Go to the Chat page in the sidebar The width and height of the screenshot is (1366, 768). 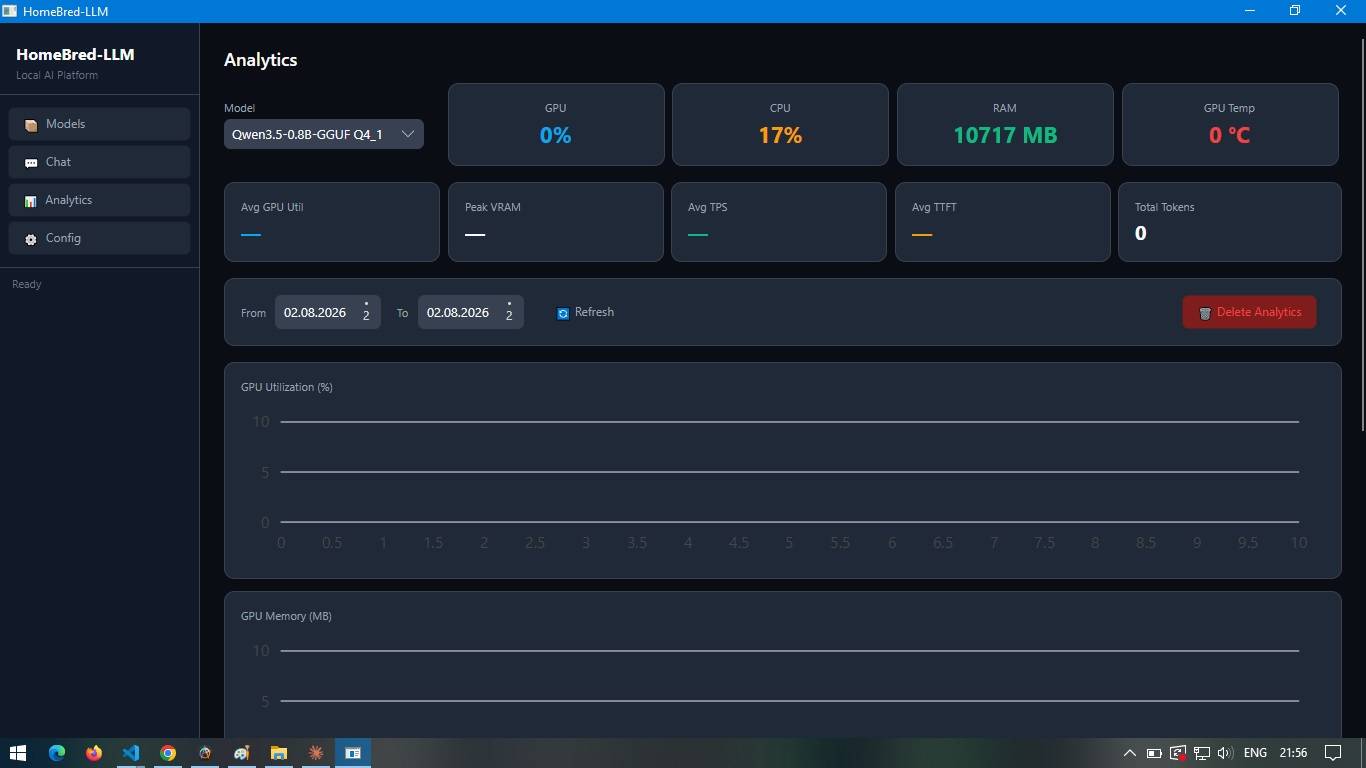click(x=100, y=162)
